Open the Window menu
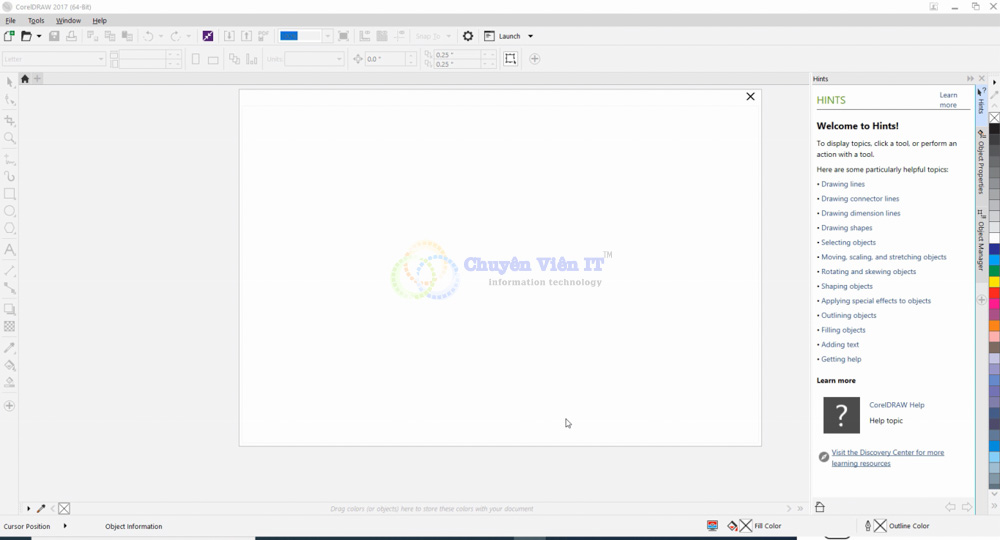Image resolution: width=1000 pixels, height=540 pixels. pyautogui.click(x=68, y=20)
